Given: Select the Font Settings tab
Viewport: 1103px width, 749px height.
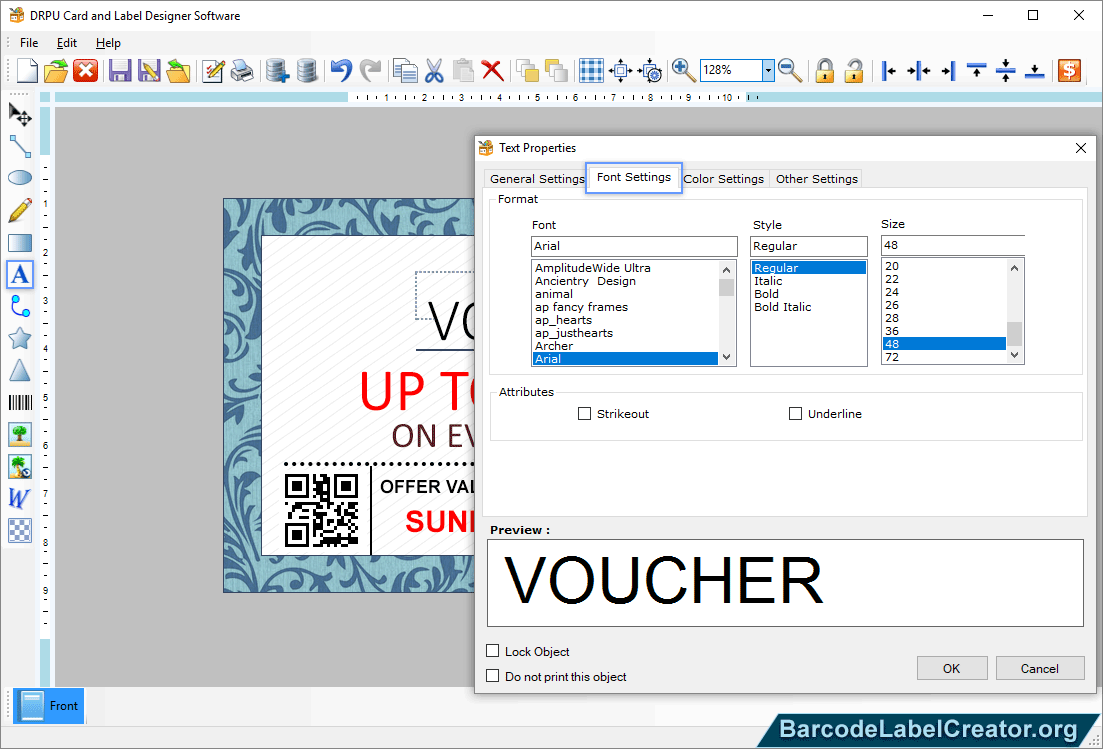Looking at the screenshot, I should point(634,177).
